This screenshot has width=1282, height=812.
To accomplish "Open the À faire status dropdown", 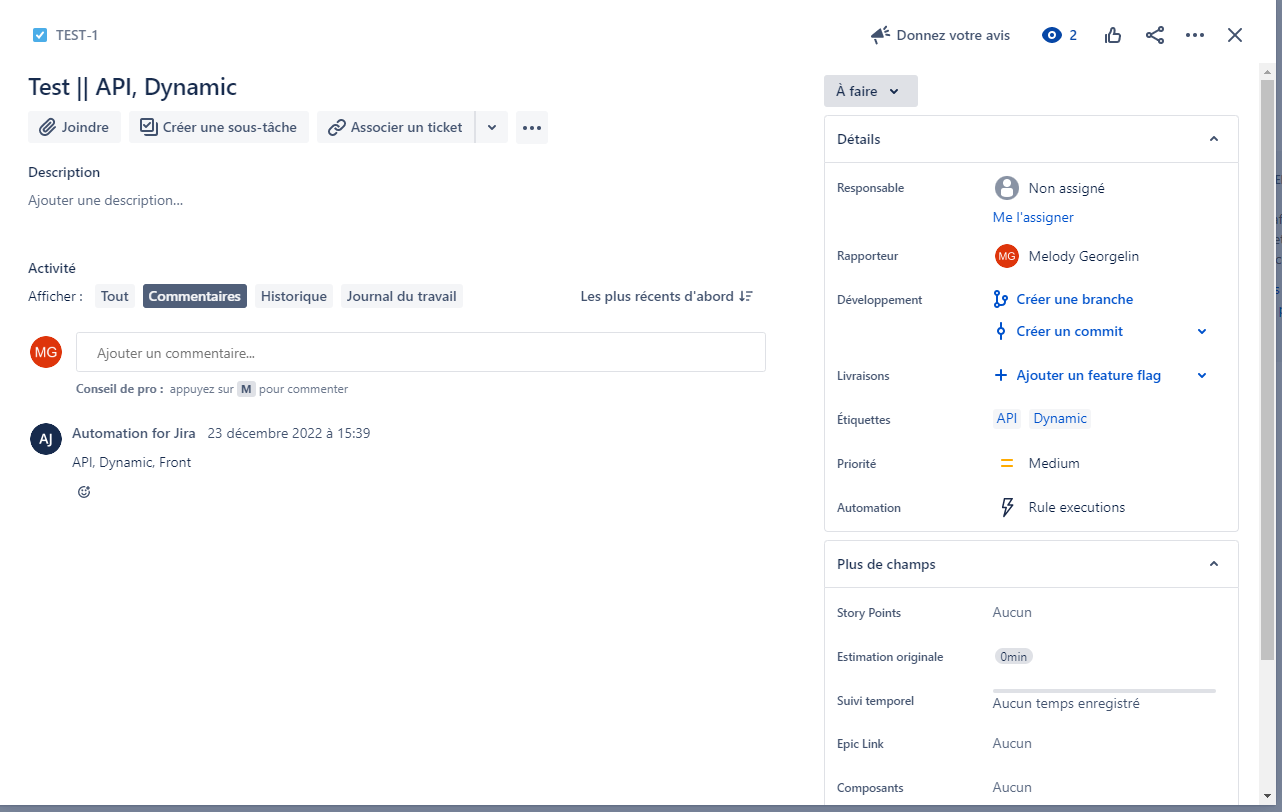I will point(870,91).
